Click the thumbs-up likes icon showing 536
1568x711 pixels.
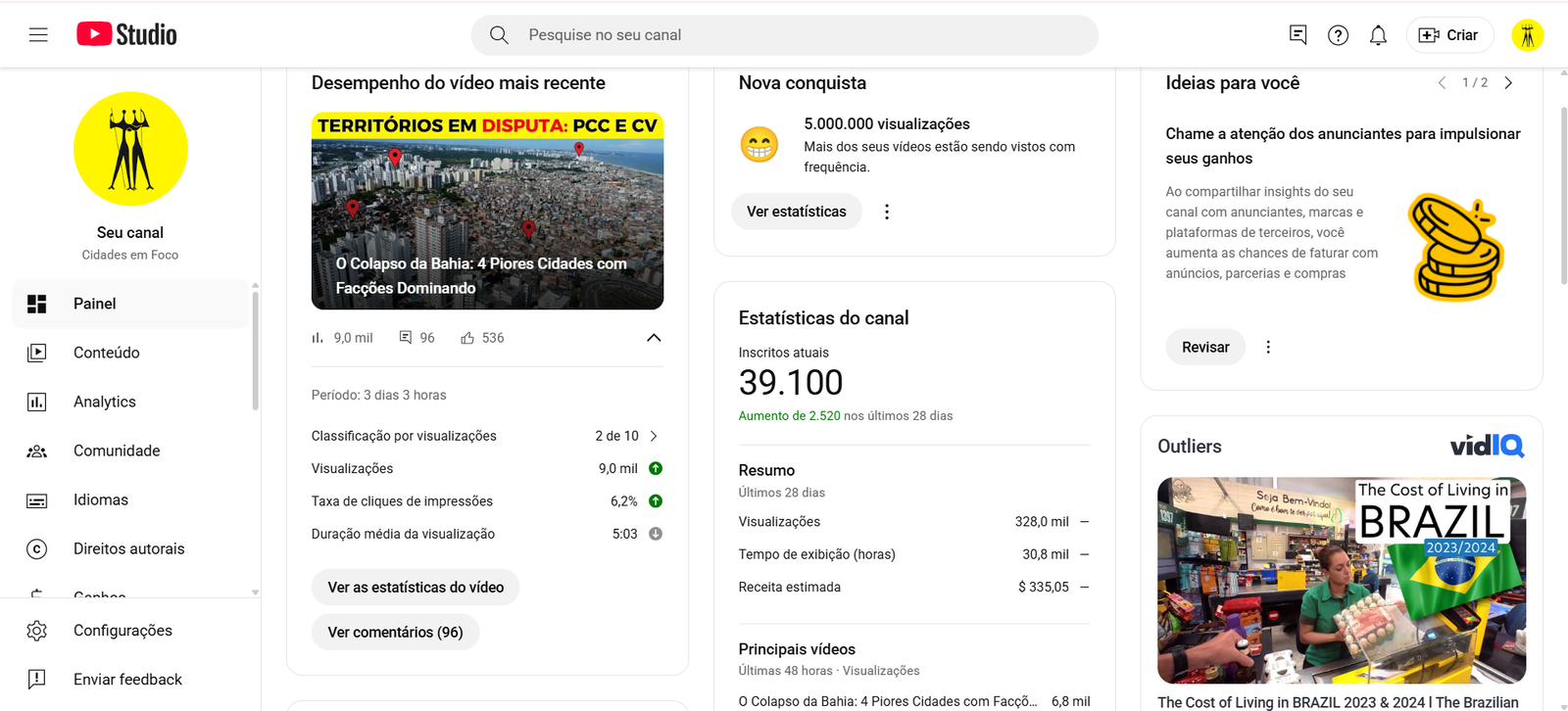(x=467, y=338)
